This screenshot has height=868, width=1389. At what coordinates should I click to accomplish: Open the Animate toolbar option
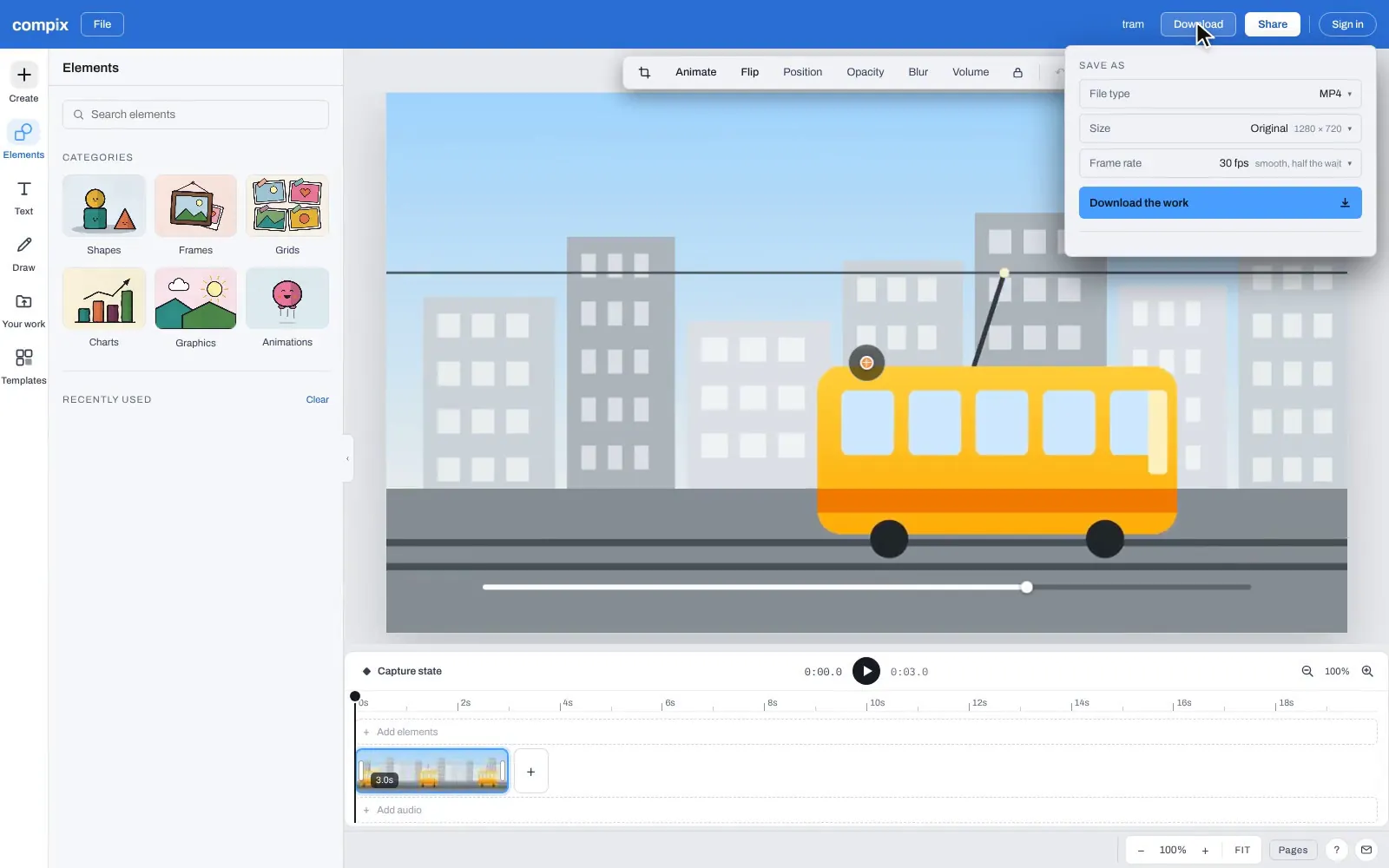click(x=695, y=72)
